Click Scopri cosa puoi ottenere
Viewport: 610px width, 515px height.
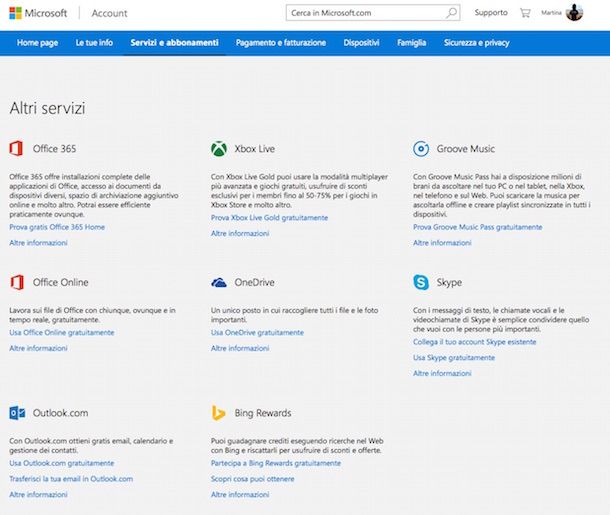pos(253,479)
